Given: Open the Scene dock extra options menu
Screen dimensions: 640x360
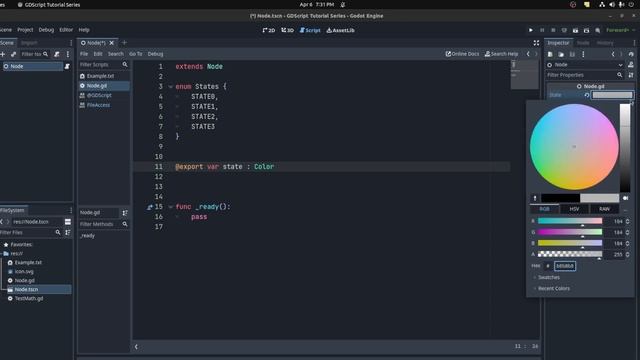Looking at the screenshot, I should (68, 54).
